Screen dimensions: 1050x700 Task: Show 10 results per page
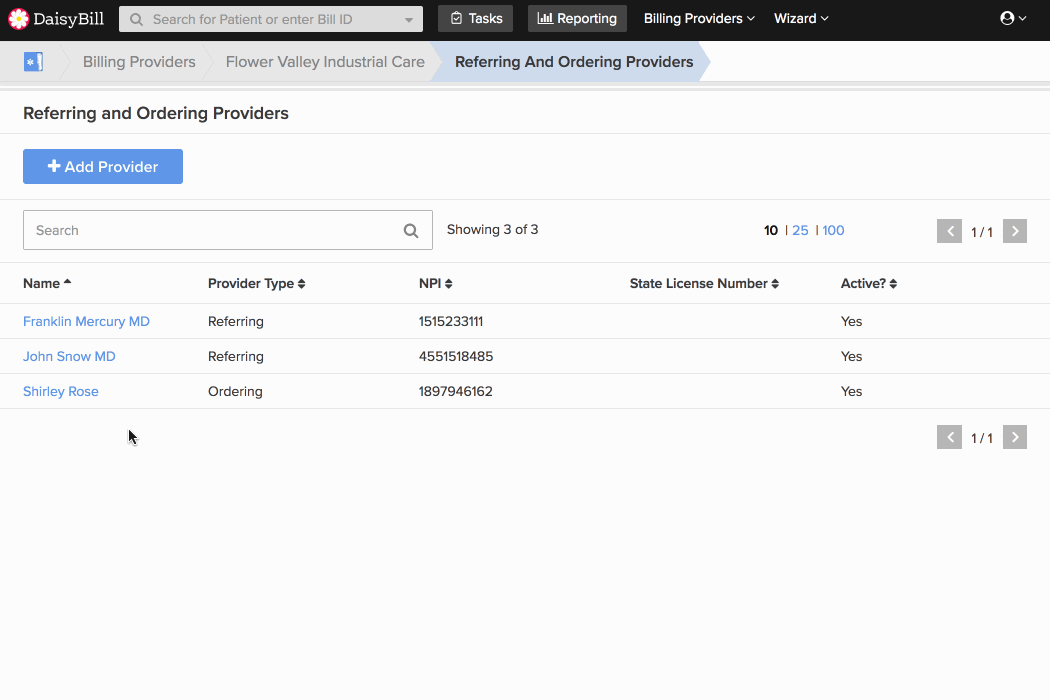[x=771, y=230]
